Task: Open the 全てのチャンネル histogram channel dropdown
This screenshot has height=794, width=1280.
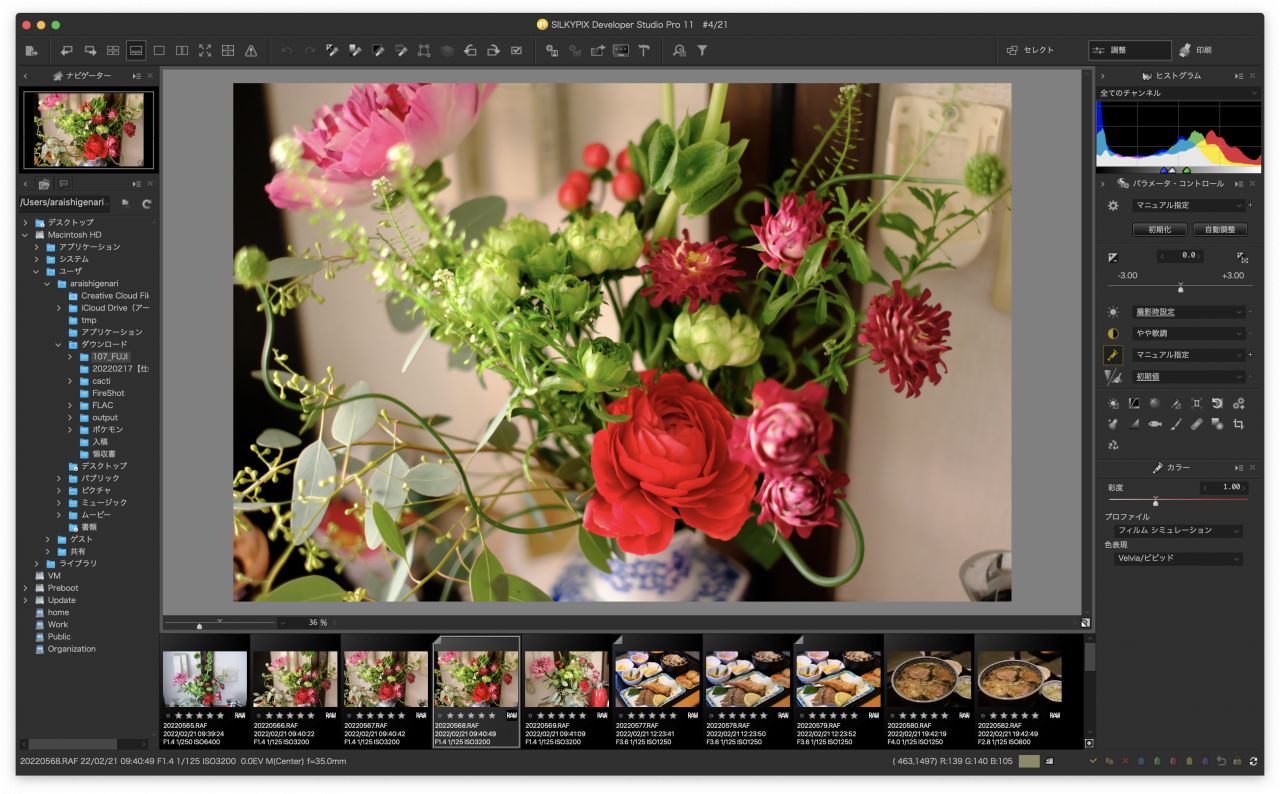Action: click(1178, 93)
